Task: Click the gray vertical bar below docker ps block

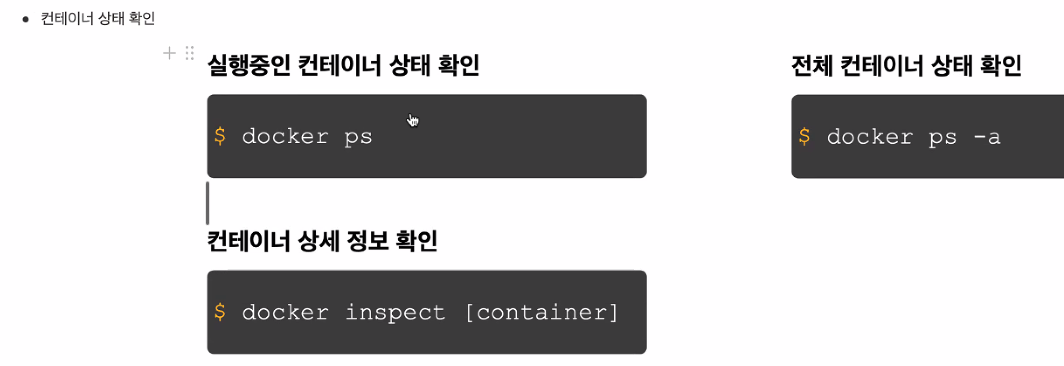Action: (x=208, y=202)
